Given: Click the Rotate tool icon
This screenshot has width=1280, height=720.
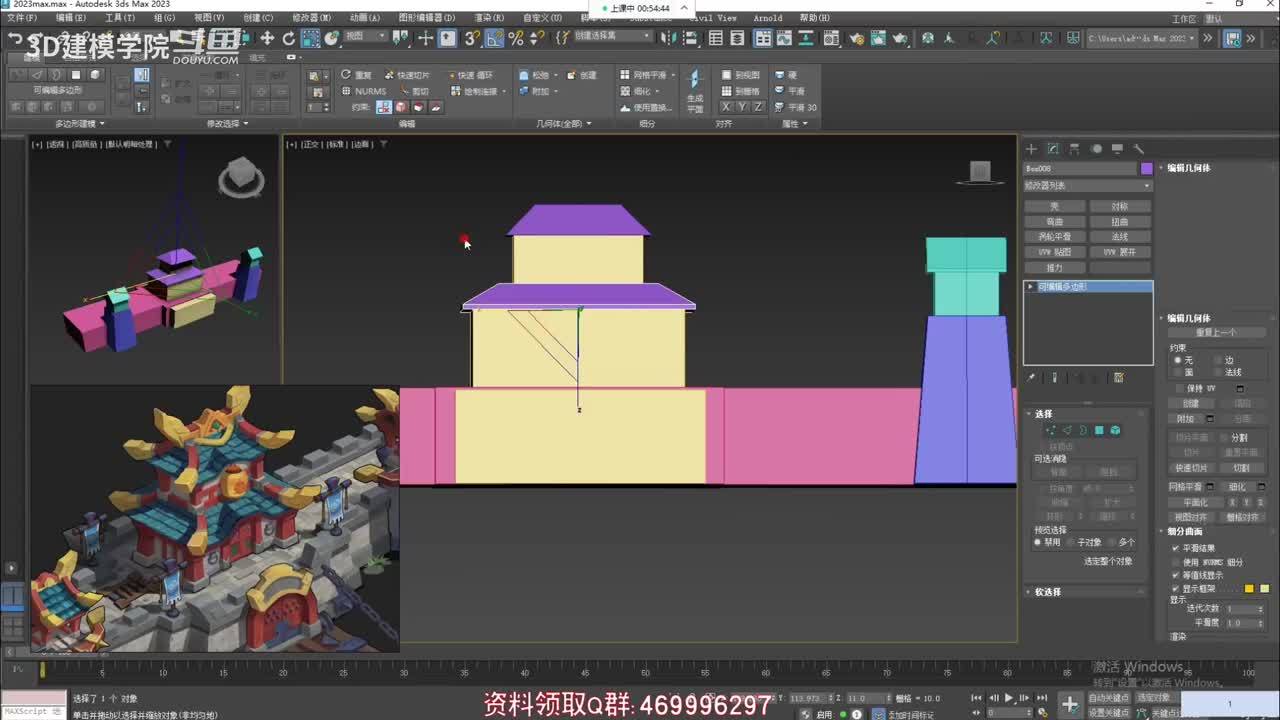Looking at the screenshot, I should click(289, 38).
